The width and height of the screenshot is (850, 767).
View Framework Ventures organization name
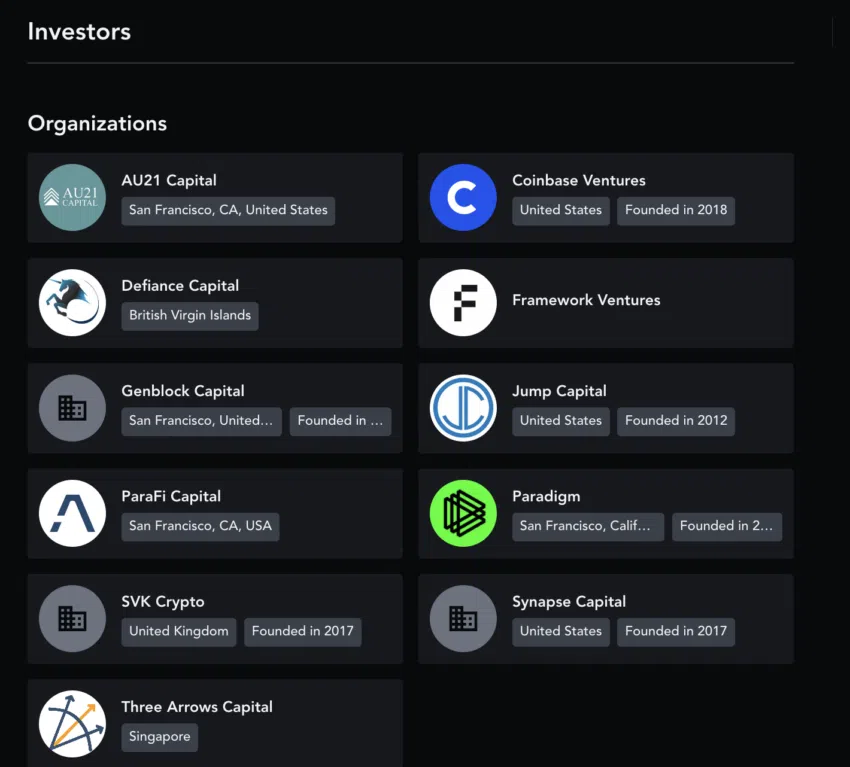pyautogui.click(x=586, y=300)
